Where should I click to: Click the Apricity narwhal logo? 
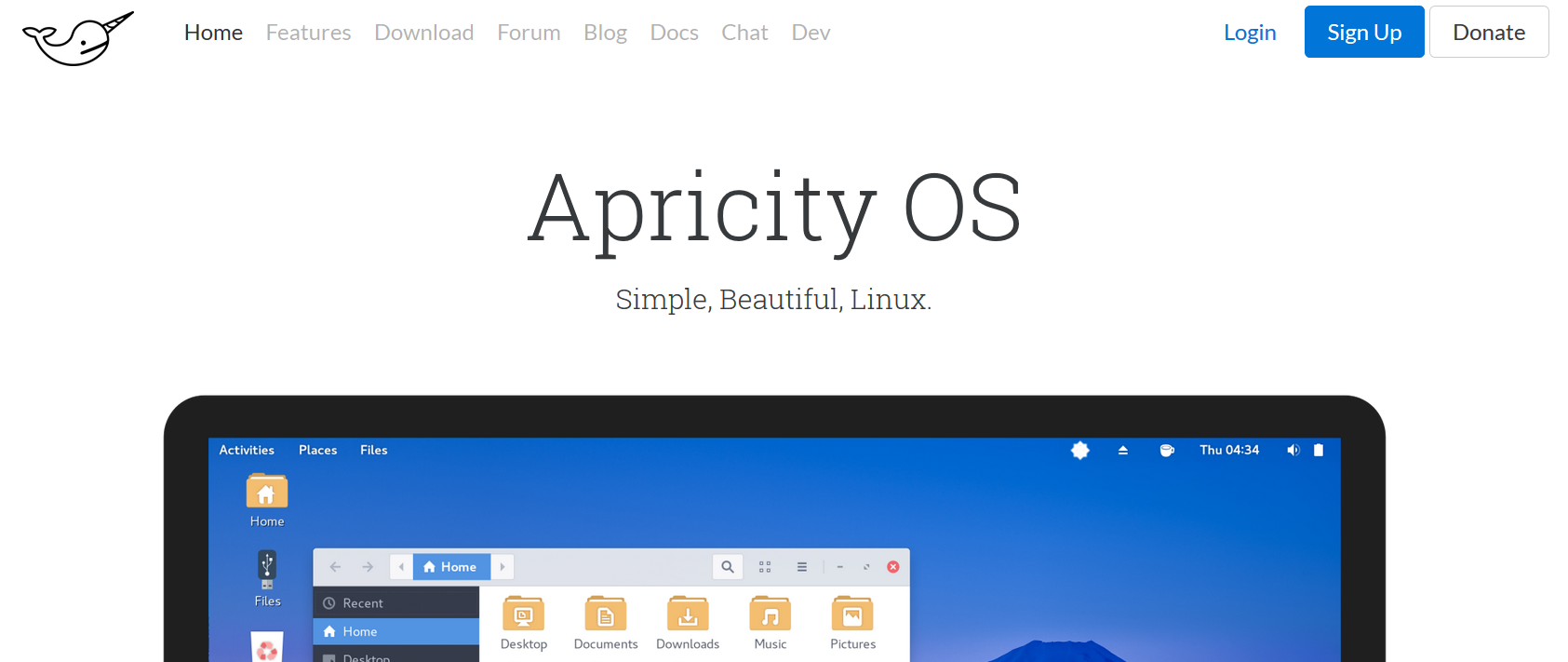(x=78, y=37)
